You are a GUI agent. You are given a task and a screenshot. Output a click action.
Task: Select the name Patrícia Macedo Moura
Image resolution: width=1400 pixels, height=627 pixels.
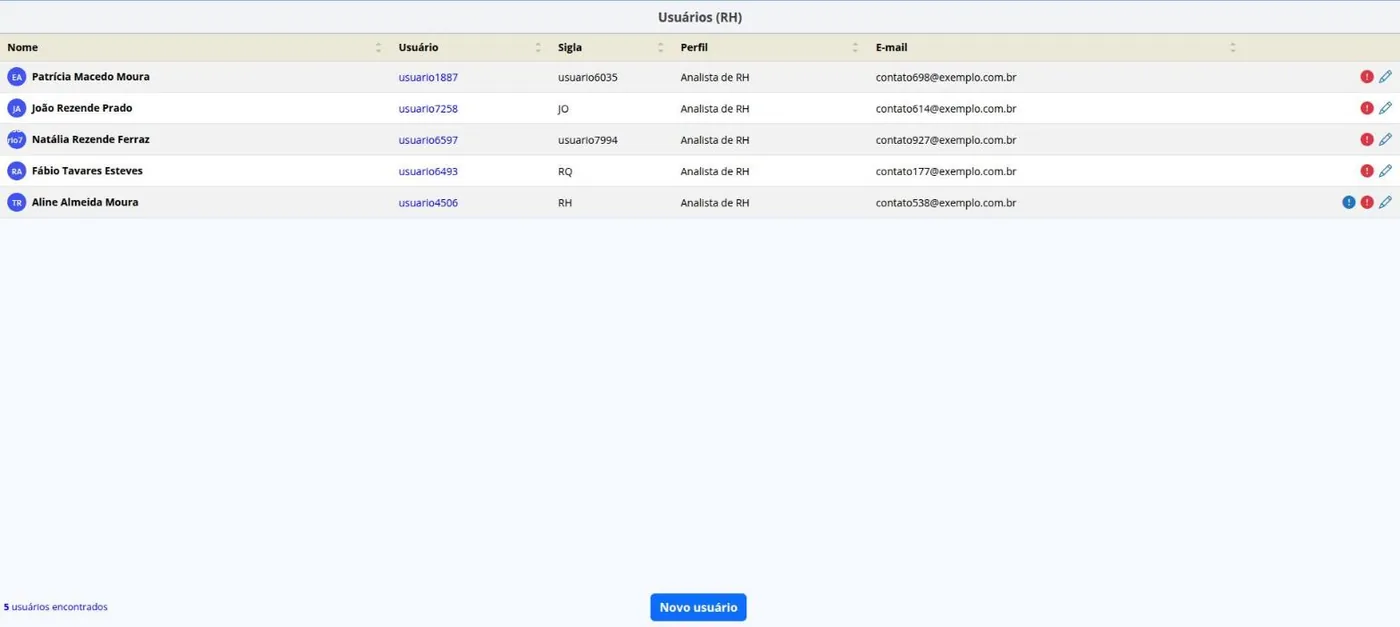point(91,77)
